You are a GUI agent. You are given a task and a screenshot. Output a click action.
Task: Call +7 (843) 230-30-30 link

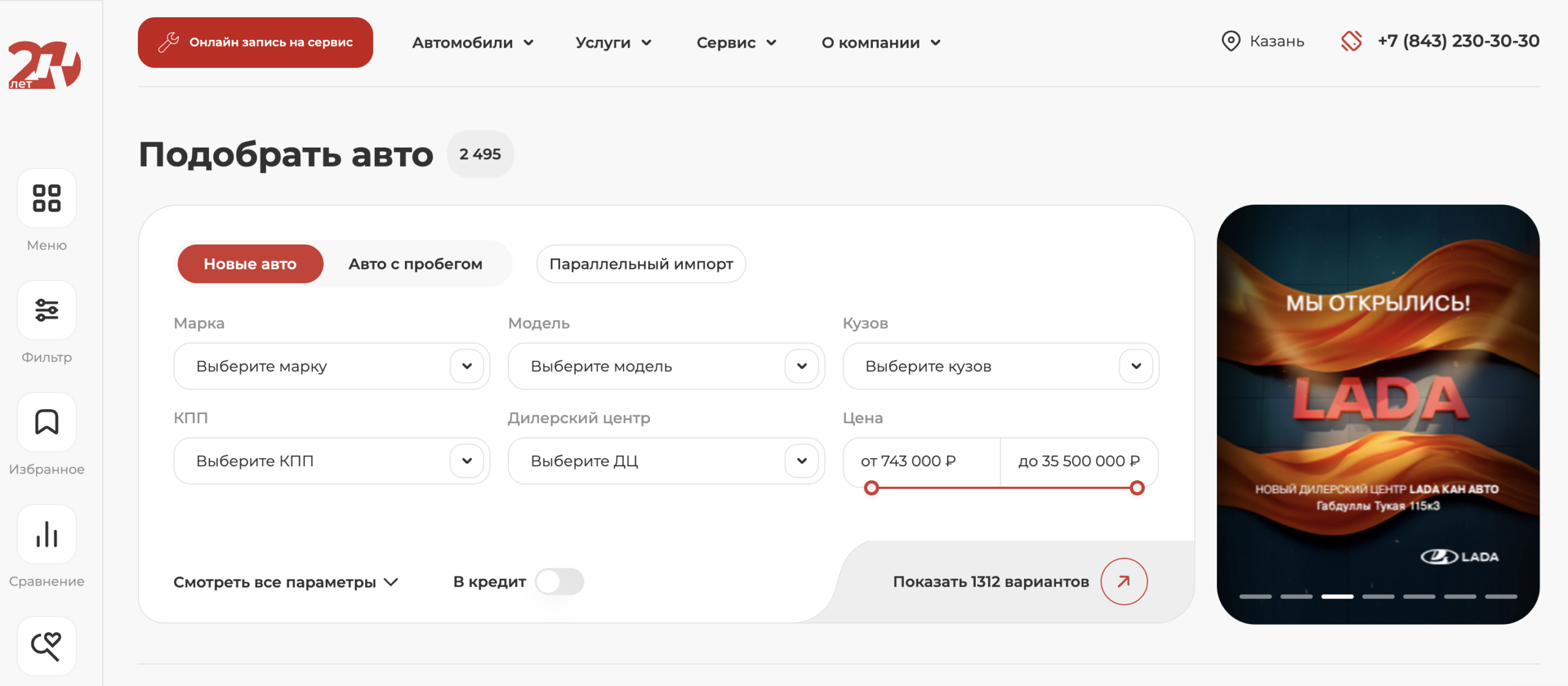tap(1458, 41)
